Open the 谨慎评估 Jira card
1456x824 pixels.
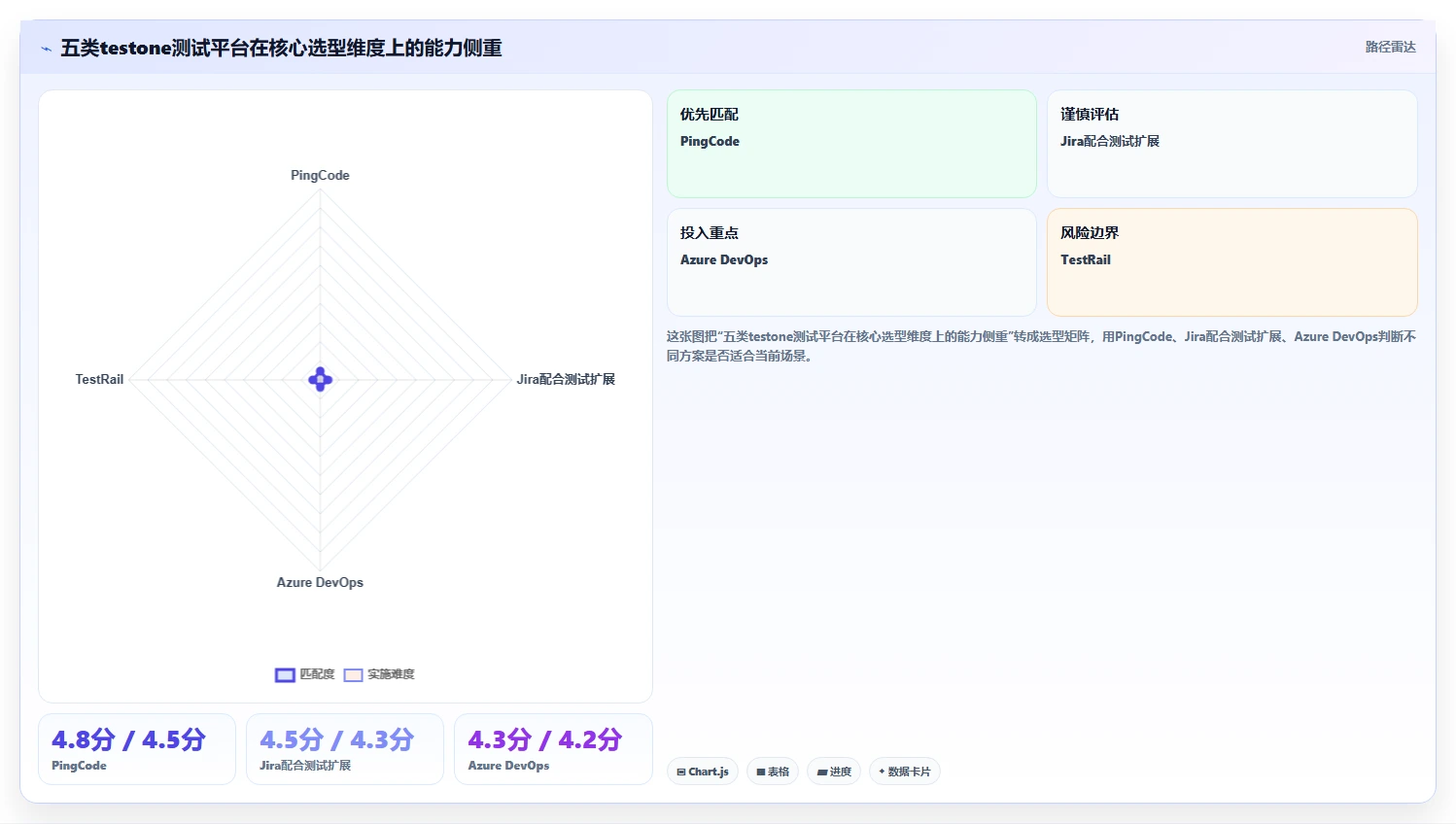point(1231,144)
